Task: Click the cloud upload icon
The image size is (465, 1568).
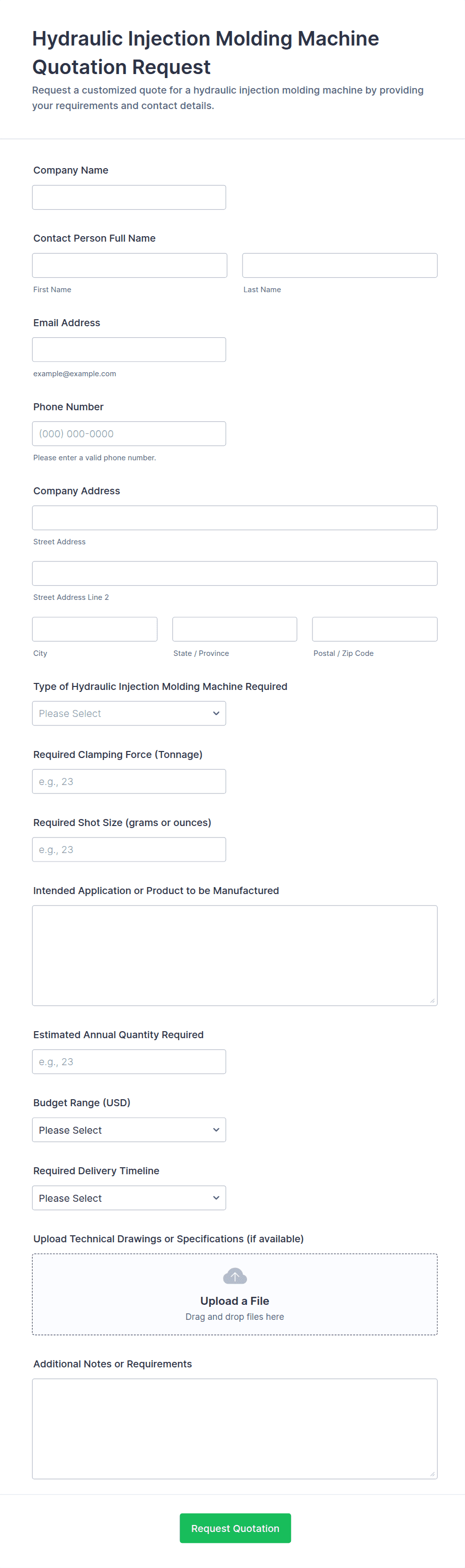Action: pos(234,1276)
